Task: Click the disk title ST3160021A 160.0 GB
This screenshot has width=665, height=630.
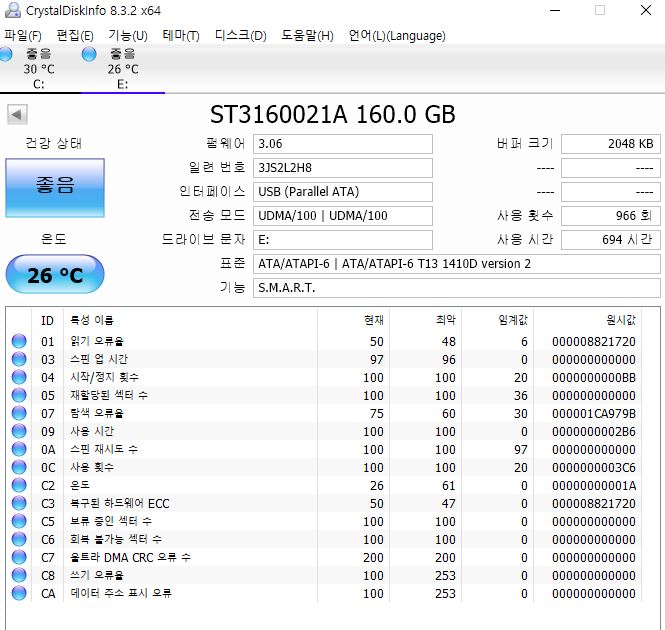Action: [333, 115]
